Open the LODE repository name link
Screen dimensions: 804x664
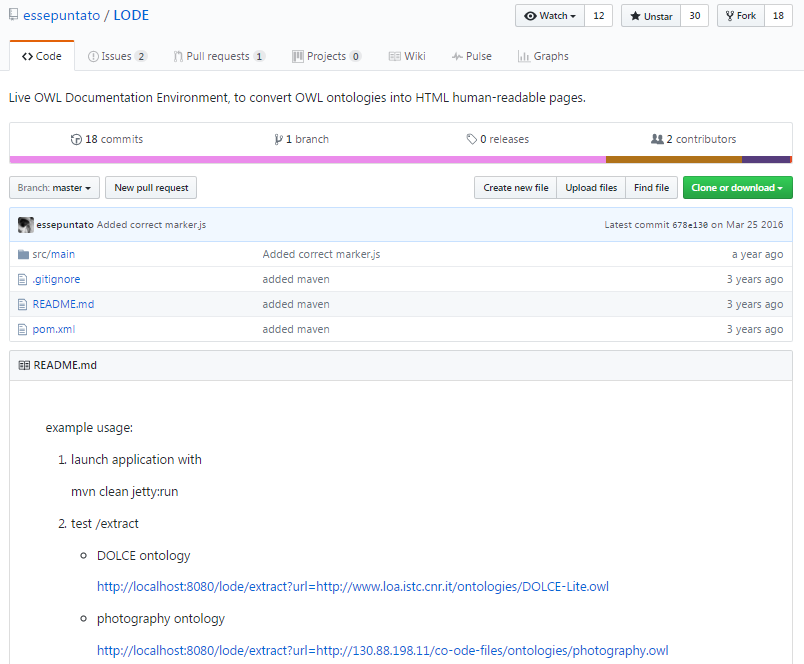[131, 15]
